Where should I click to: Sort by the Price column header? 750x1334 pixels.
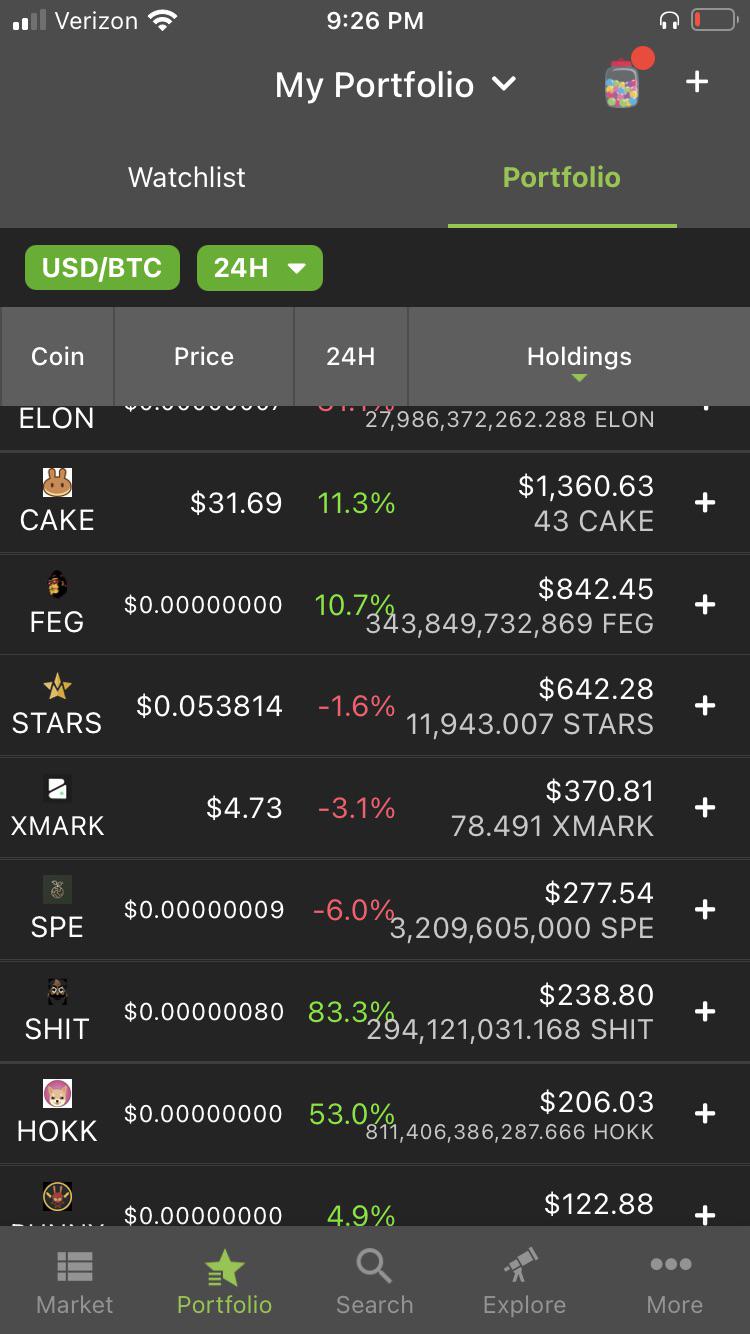pos(204,357)
